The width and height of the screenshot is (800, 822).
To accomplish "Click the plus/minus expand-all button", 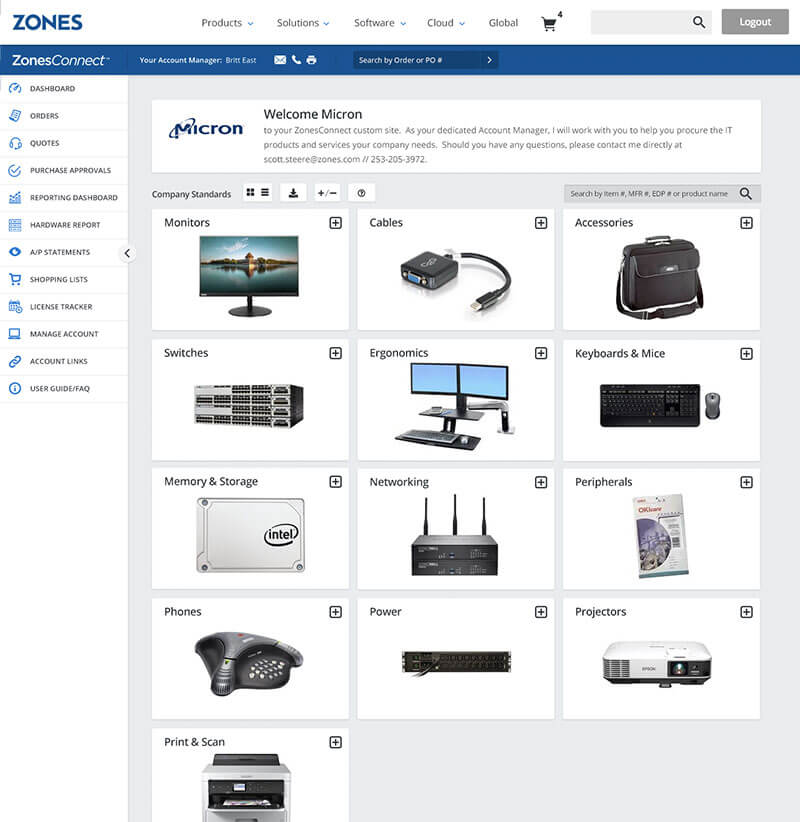I will 327,193.
